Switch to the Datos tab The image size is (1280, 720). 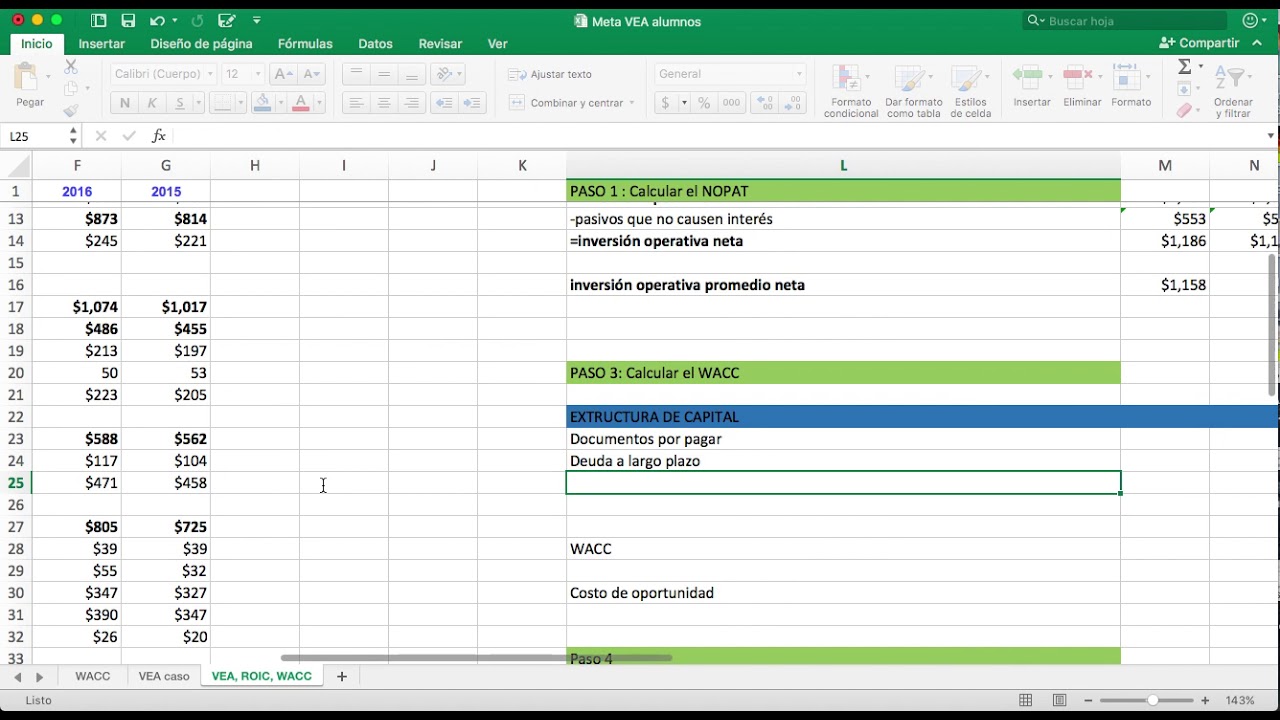(375, 44)
